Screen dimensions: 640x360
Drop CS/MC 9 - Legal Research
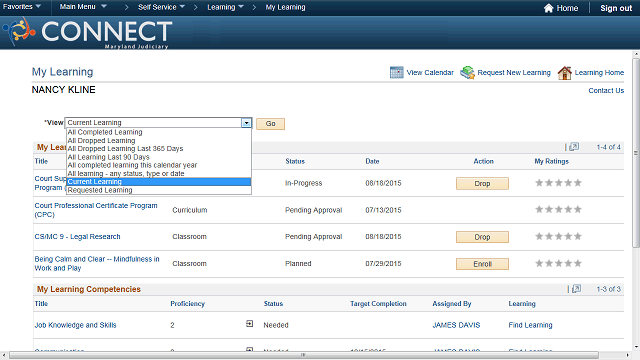click(482, 237)
